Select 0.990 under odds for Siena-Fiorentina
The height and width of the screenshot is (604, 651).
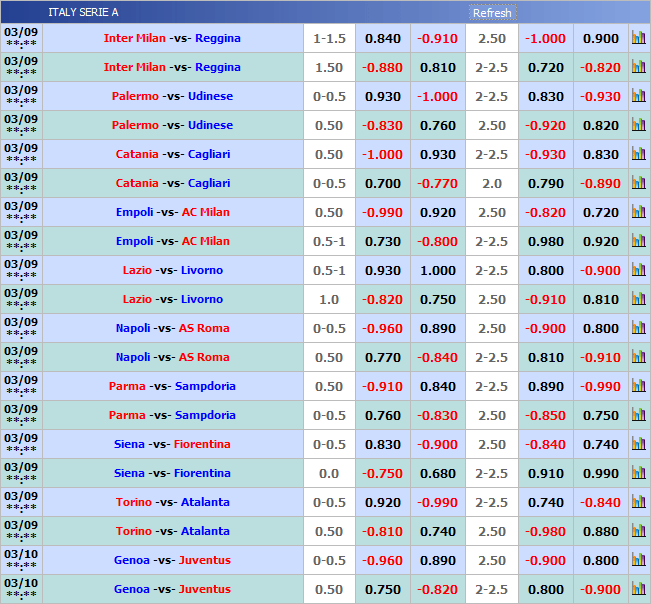[601, 474]
